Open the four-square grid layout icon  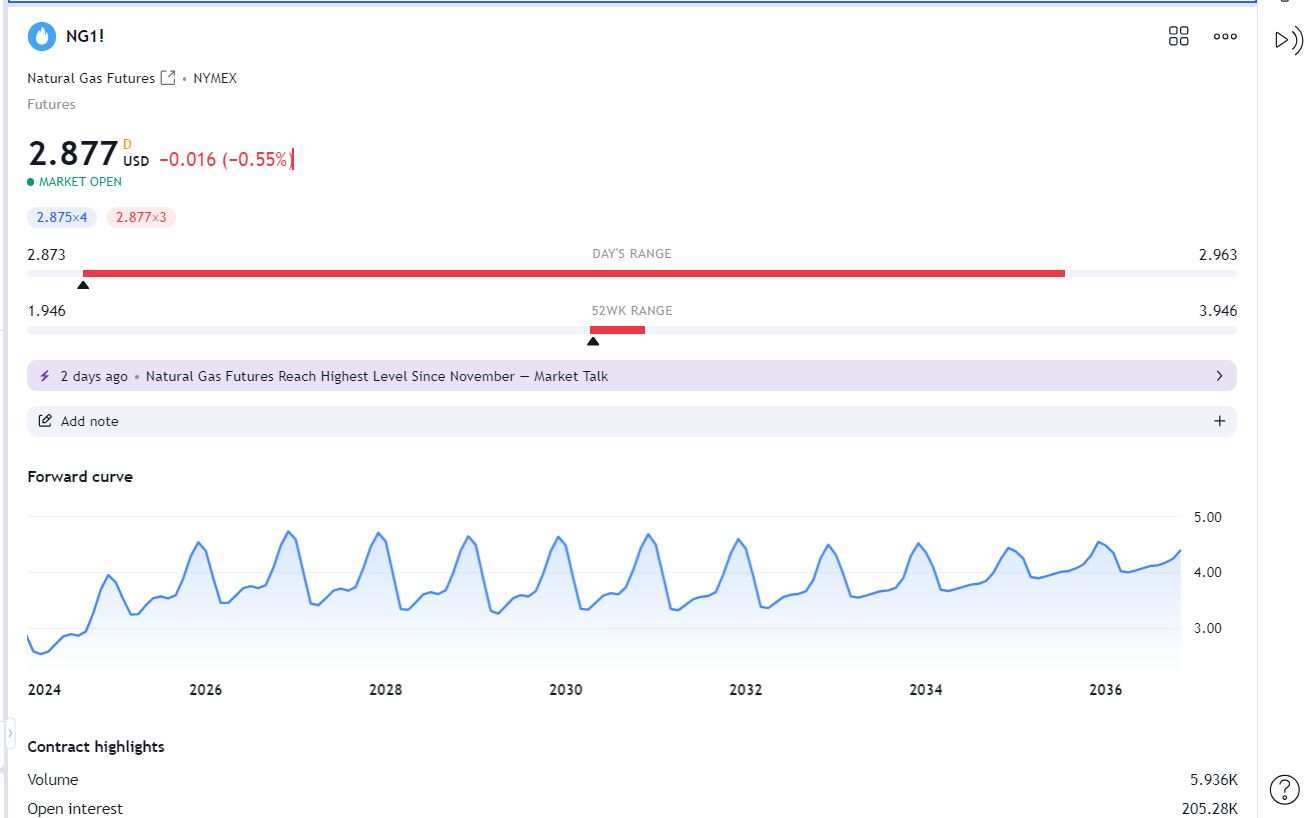click(x=1178, y=37)
